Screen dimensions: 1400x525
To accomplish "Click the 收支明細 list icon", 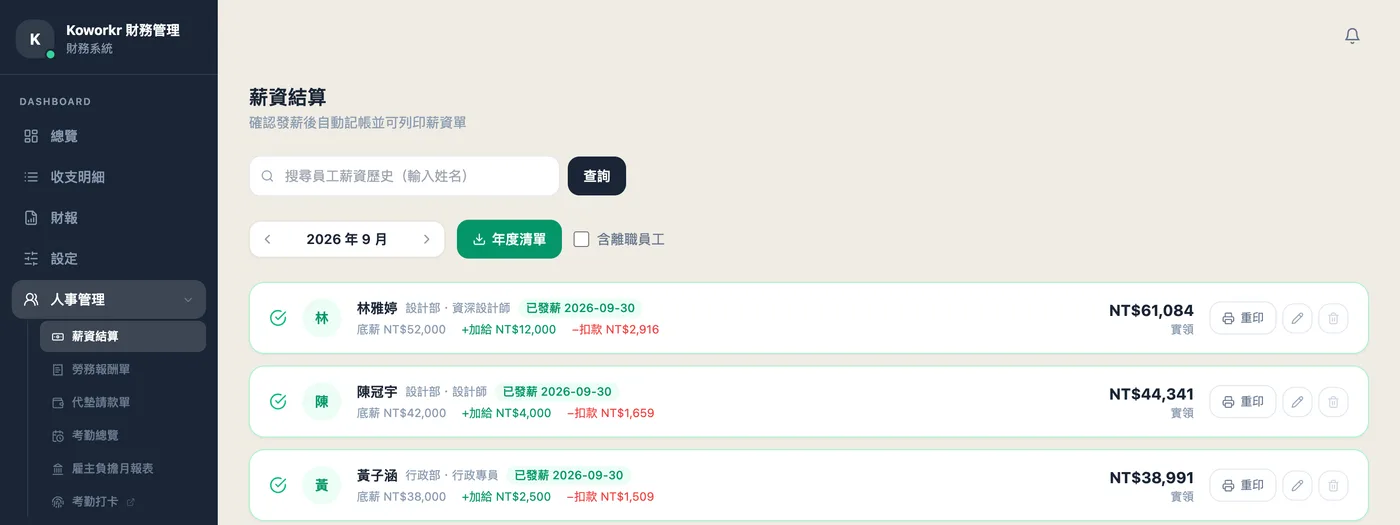I will point(31,177).
